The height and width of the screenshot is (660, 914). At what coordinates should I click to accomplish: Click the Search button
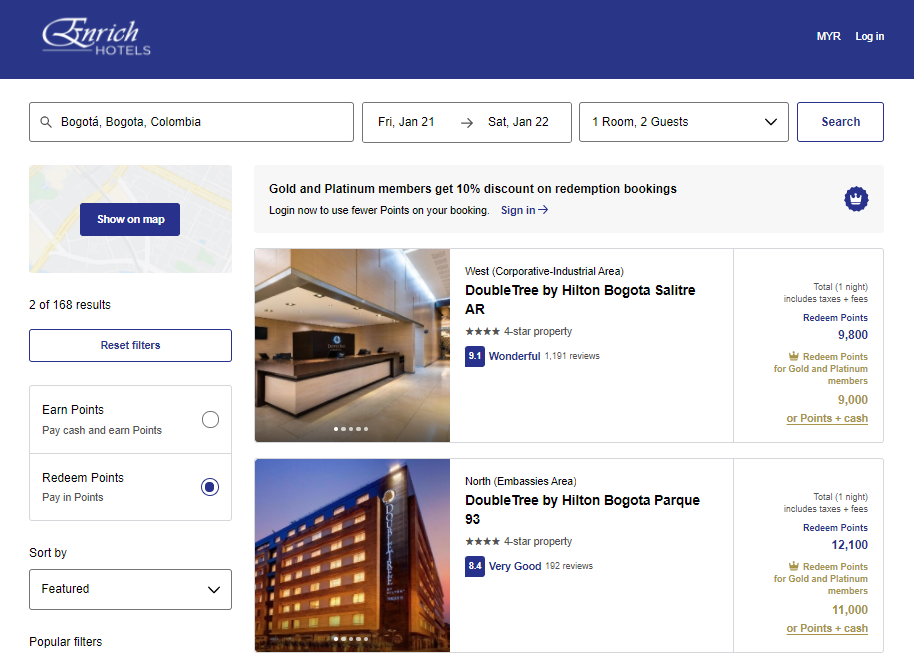[840, 121]
